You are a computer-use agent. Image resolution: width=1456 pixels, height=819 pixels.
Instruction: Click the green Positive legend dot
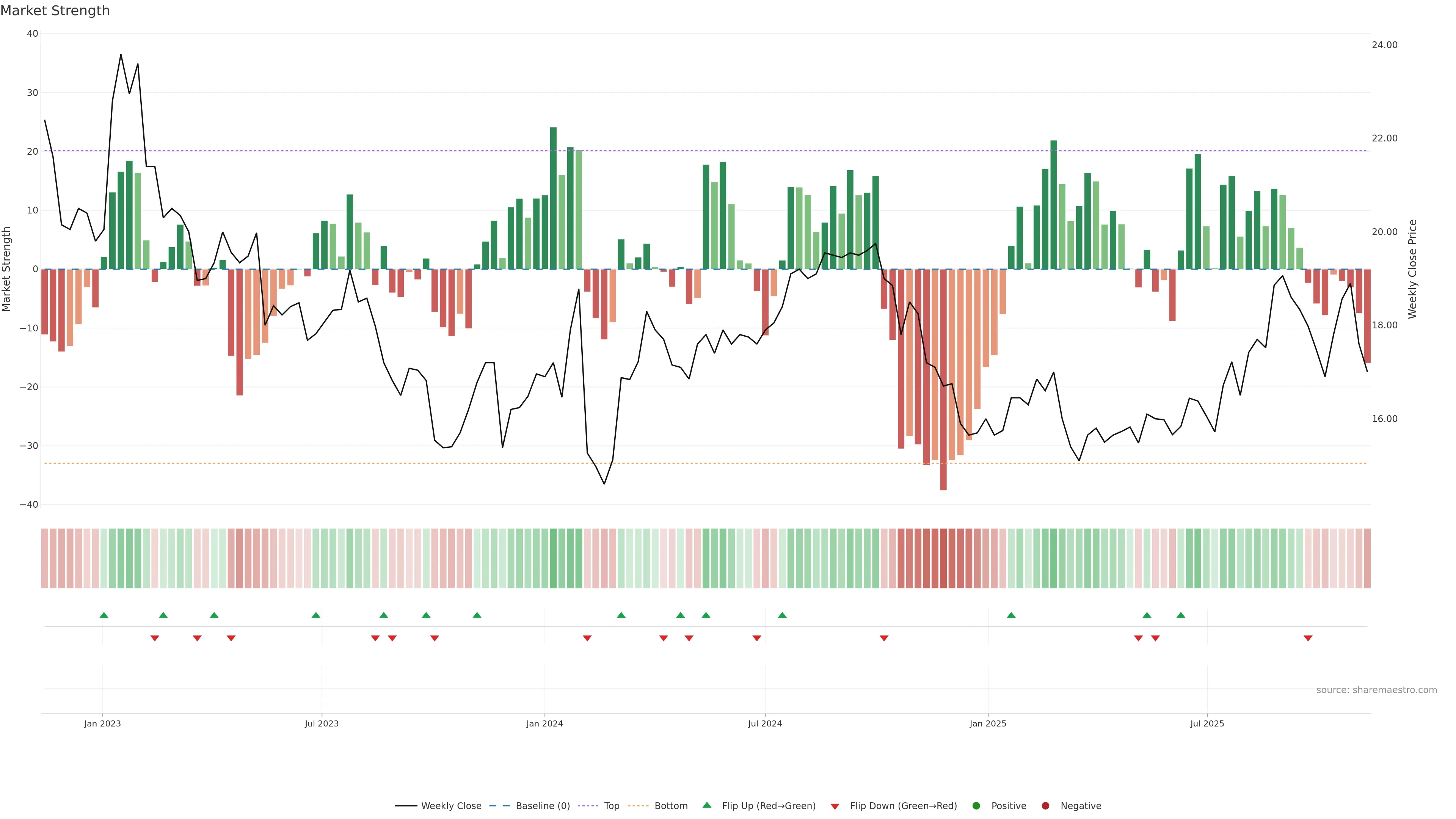pyautogui.click(x=976, y=805)
